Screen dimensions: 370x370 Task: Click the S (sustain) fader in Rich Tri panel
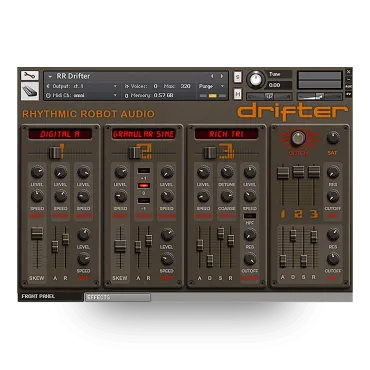point(220,233)
